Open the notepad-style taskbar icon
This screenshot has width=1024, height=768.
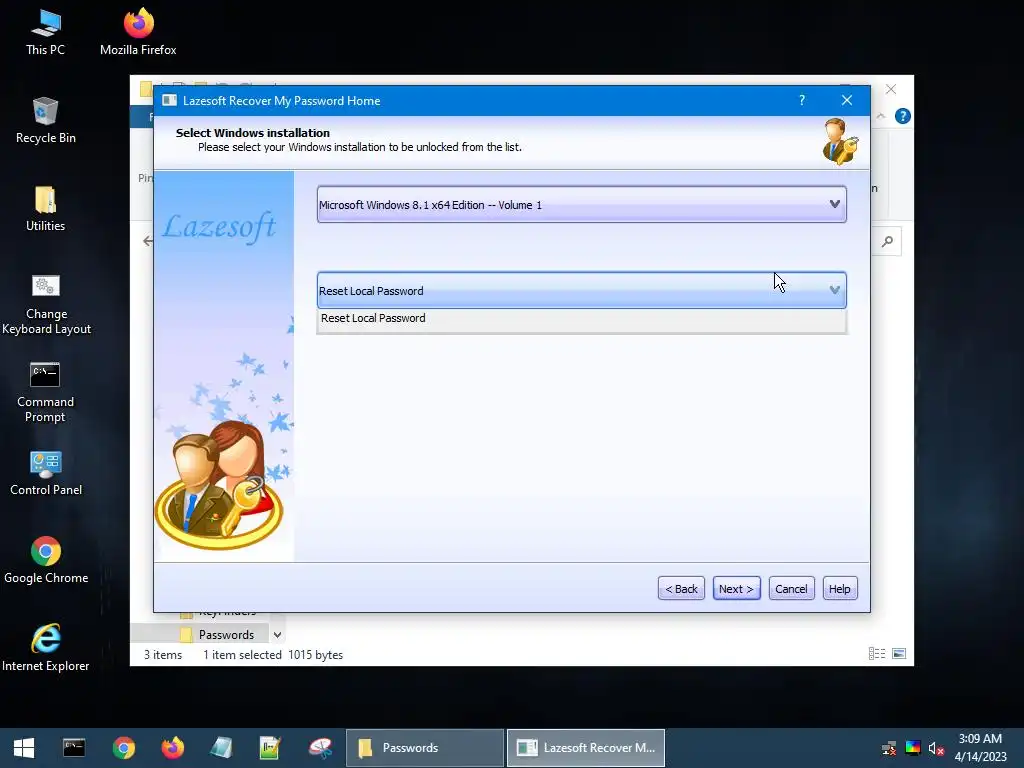pos(221,748)
